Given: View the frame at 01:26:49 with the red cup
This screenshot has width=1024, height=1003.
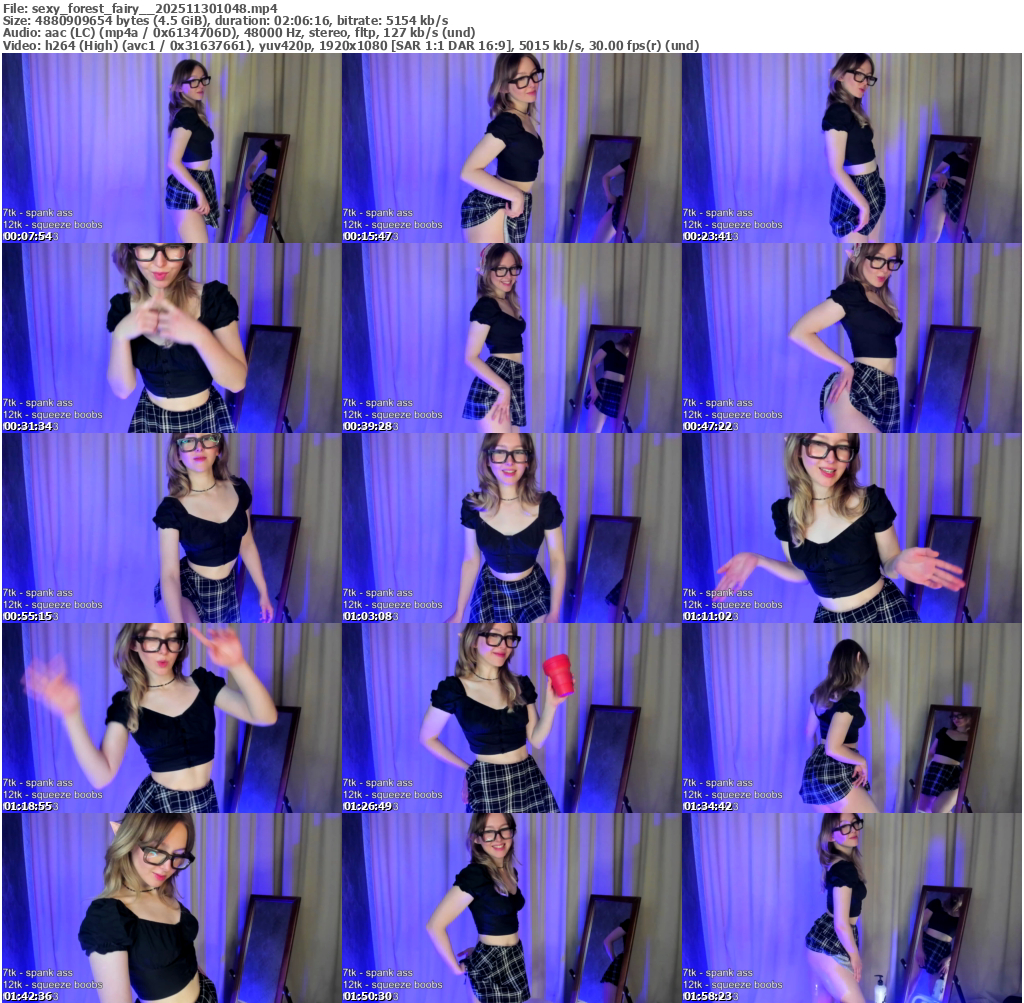Looking at the screenshot, I should pos(511,718).
